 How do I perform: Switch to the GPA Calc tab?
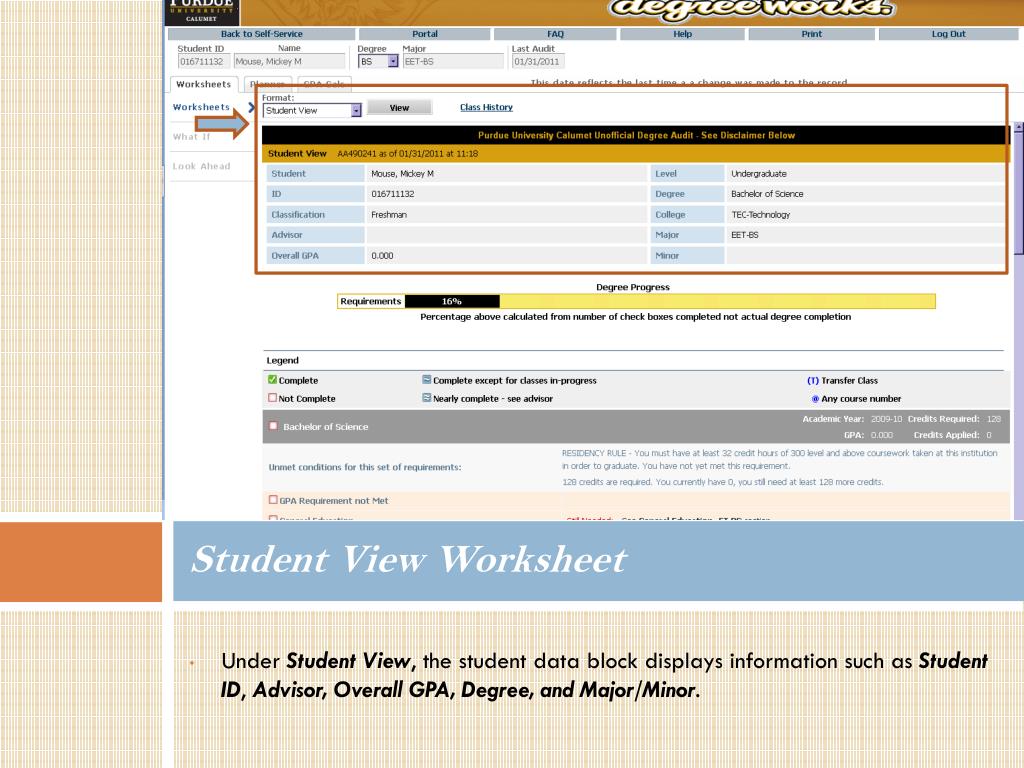[x=325, y=84]
